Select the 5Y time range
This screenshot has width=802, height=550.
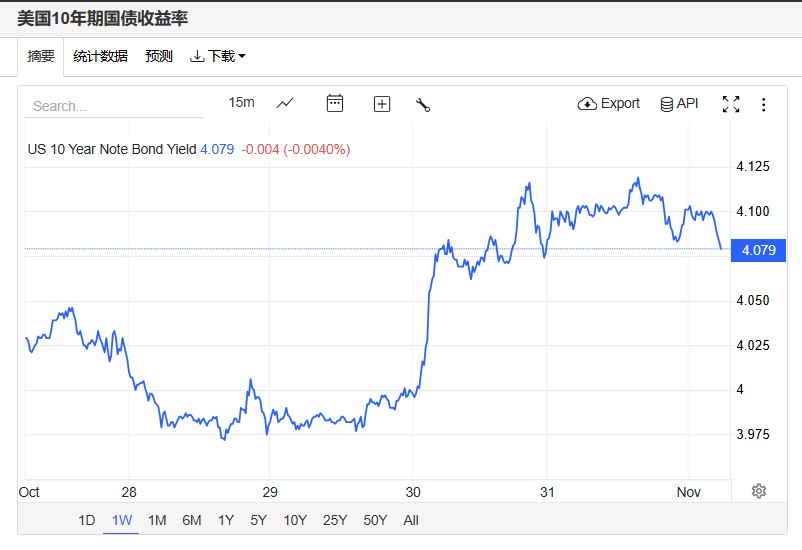pos(258,520)
